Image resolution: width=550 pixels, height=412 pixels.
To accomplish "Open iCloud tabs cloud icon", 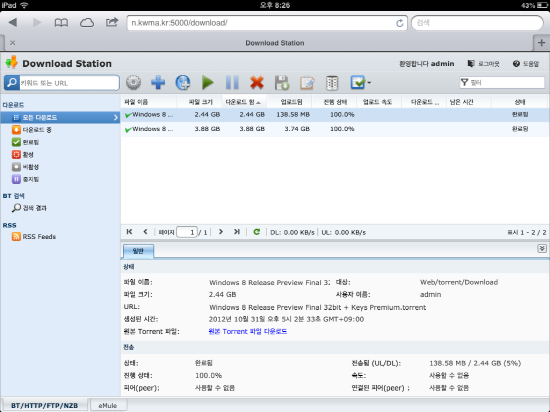I will click(x=87, y=23).
